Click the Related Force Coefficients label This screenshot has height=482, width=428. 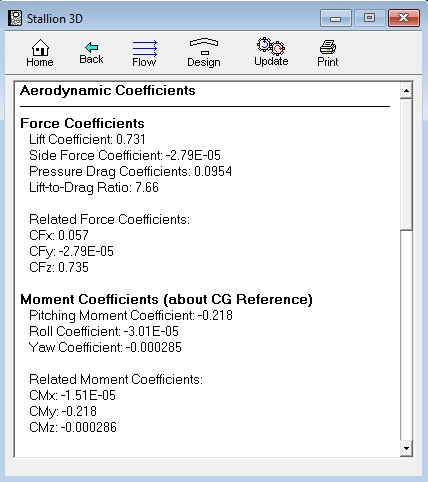[x=109, y=219]
